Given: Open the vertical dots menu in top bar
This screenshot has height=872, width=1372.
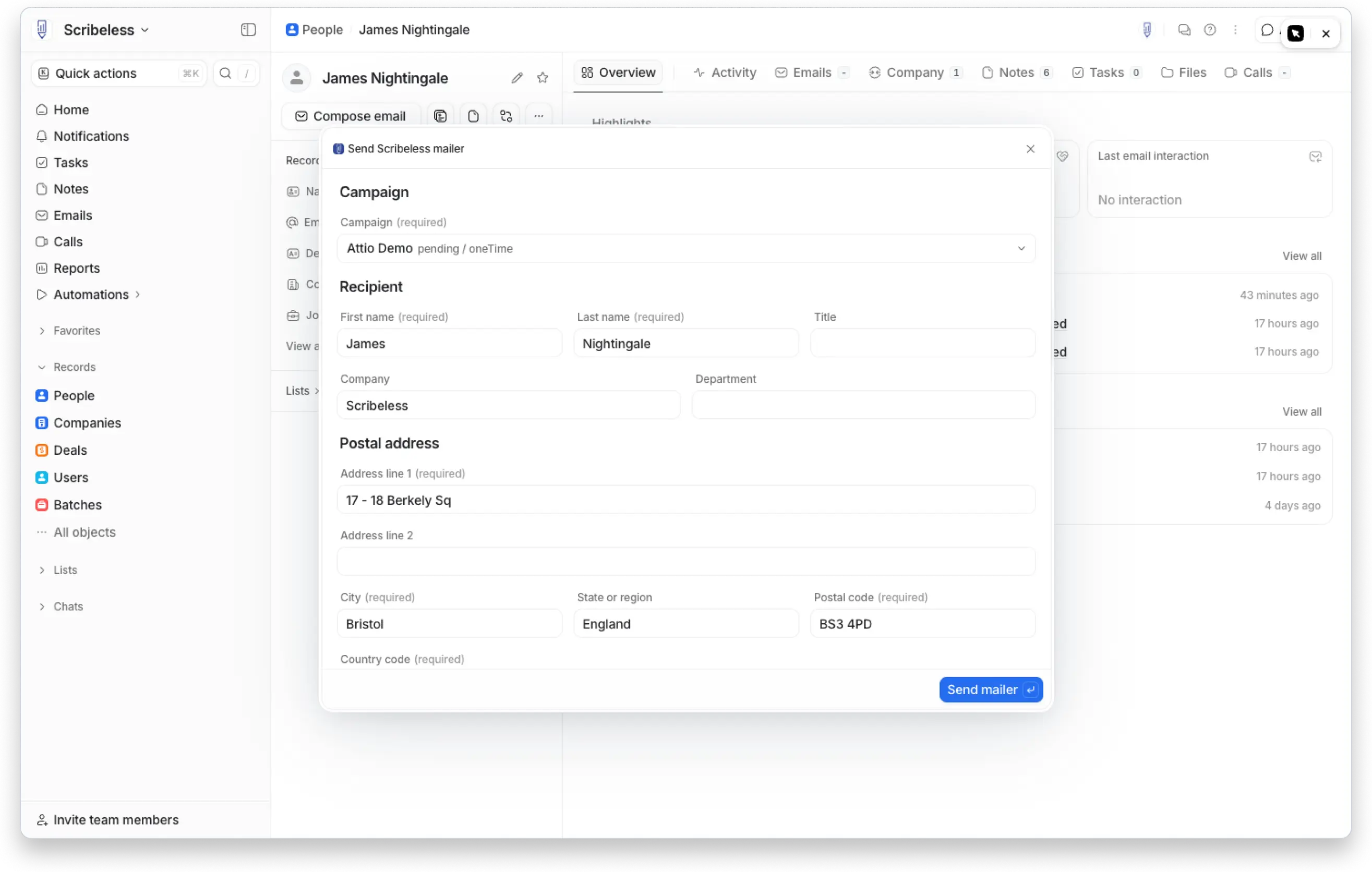Looking at the screenshot, I should point(1235,30).
